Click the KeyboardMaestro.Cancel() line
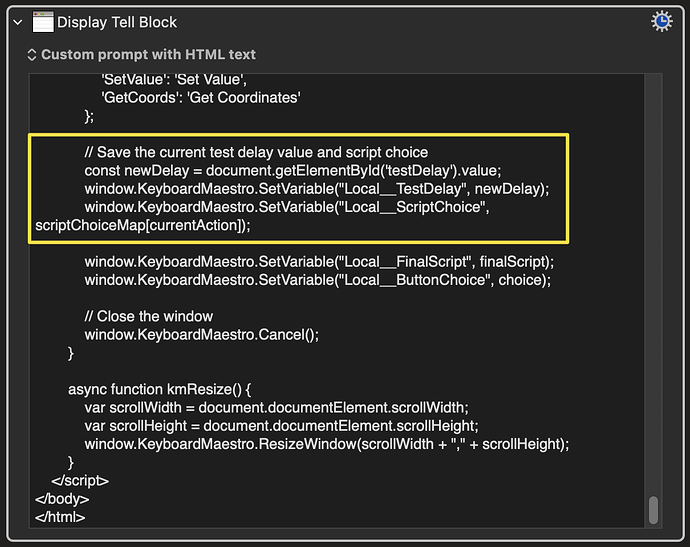The width and height of the screenshot is (690, 547). pos(202,335)
